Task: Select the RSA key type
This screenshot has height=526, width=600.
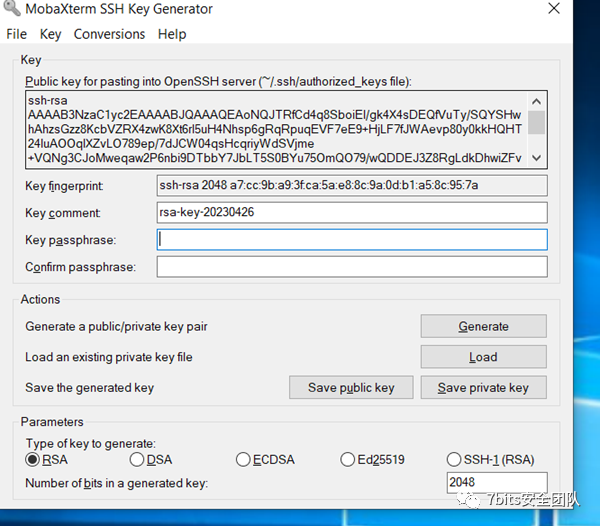Action: click(46, 459)
